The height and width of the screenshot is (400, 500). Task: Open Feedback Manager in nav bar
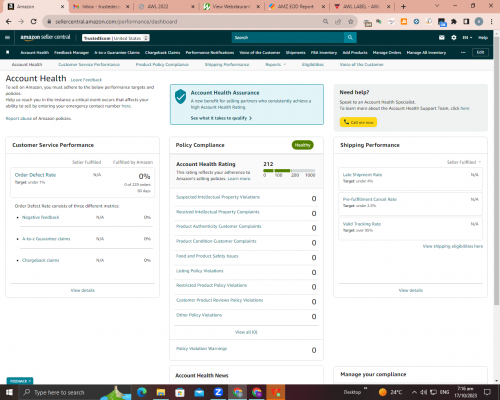(72, 52)
